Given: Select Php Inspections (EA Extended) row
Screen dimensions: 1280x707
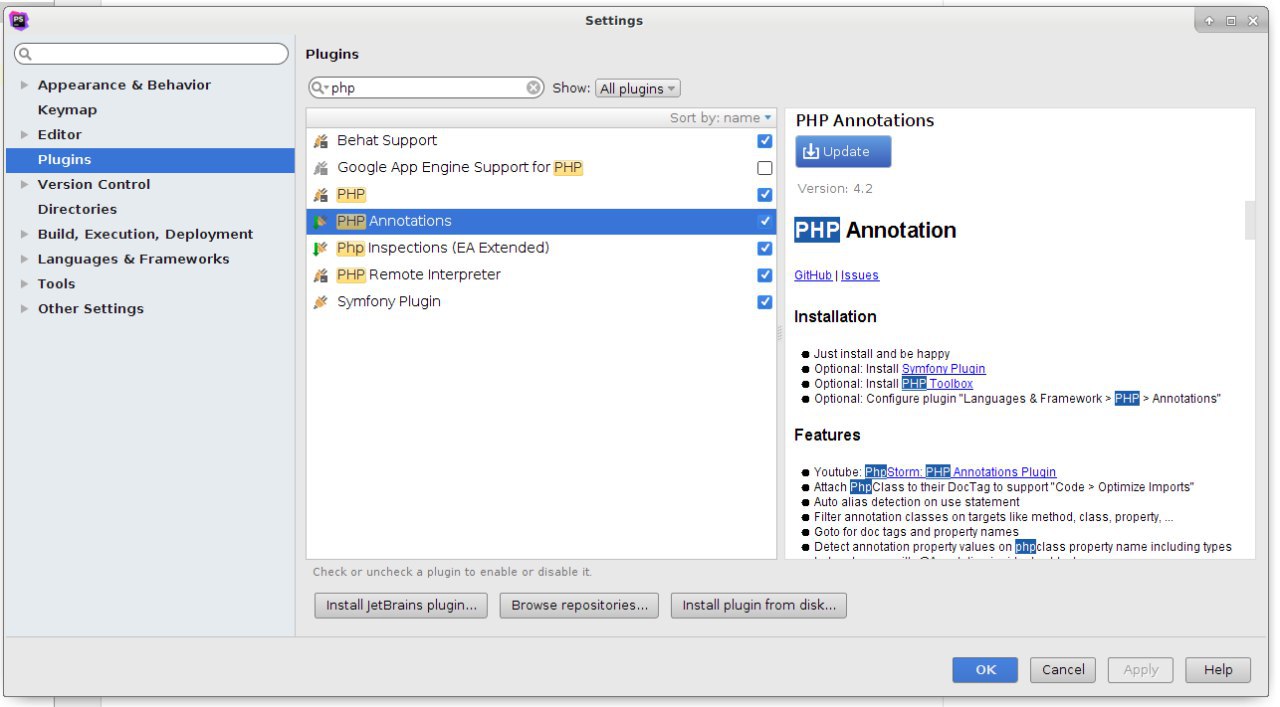Looking at the screenshot, I should [x=541, y=248].
